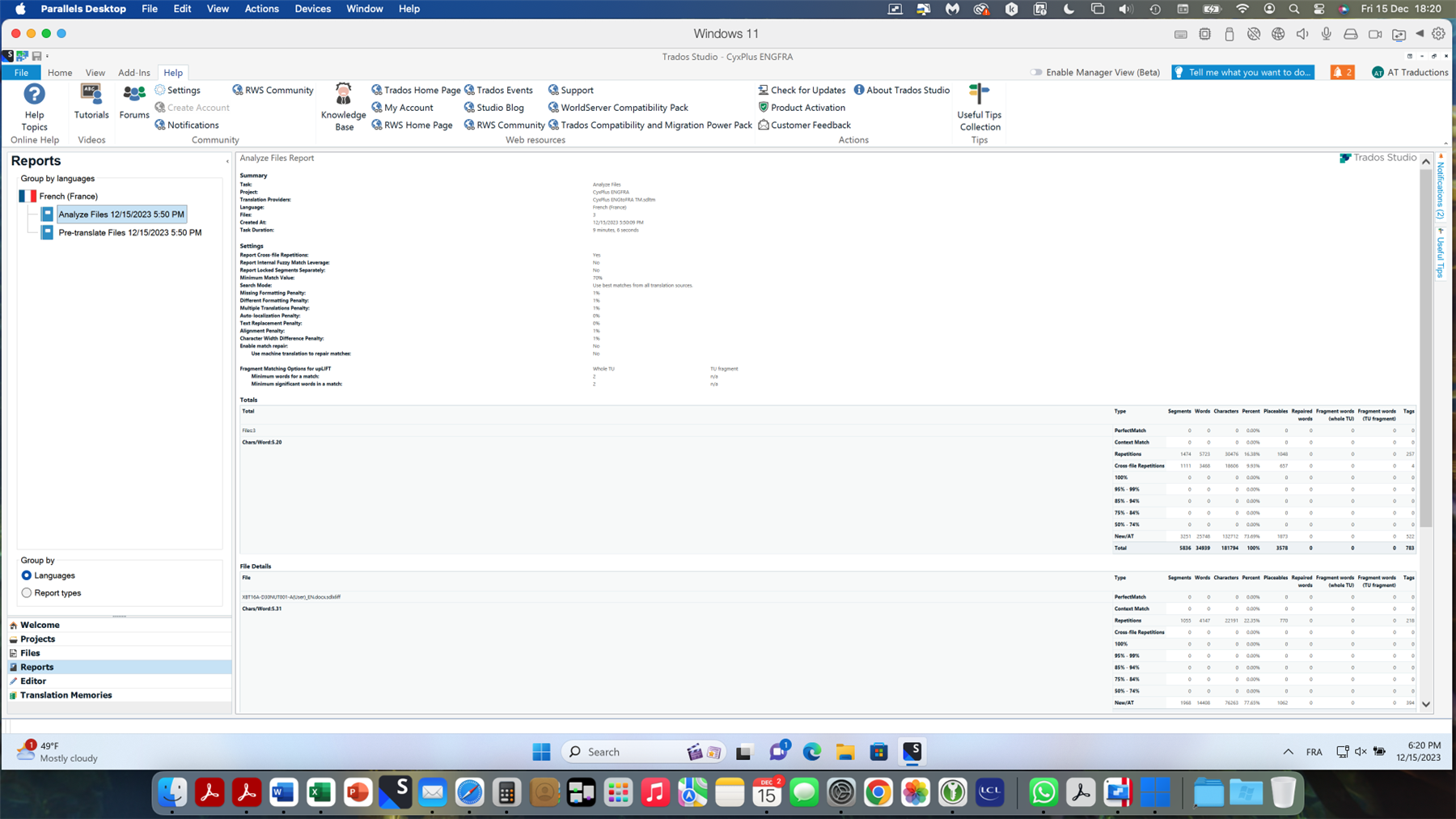Viewport: 1456px width, 819px height.
Task: Open Support web resource
Action: 570,90
